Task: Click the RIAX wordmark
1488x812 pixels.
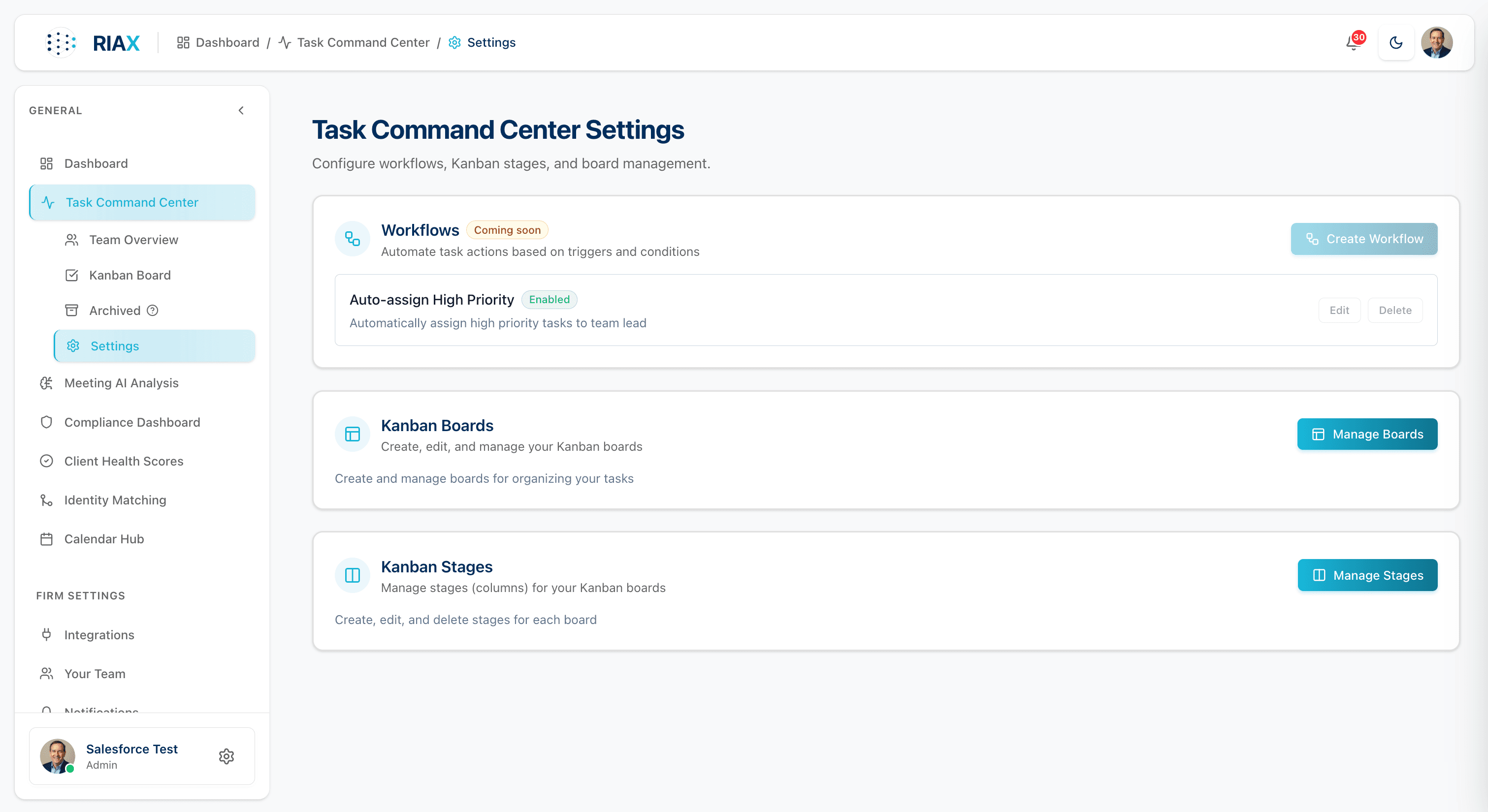Action: pos(116,43)
